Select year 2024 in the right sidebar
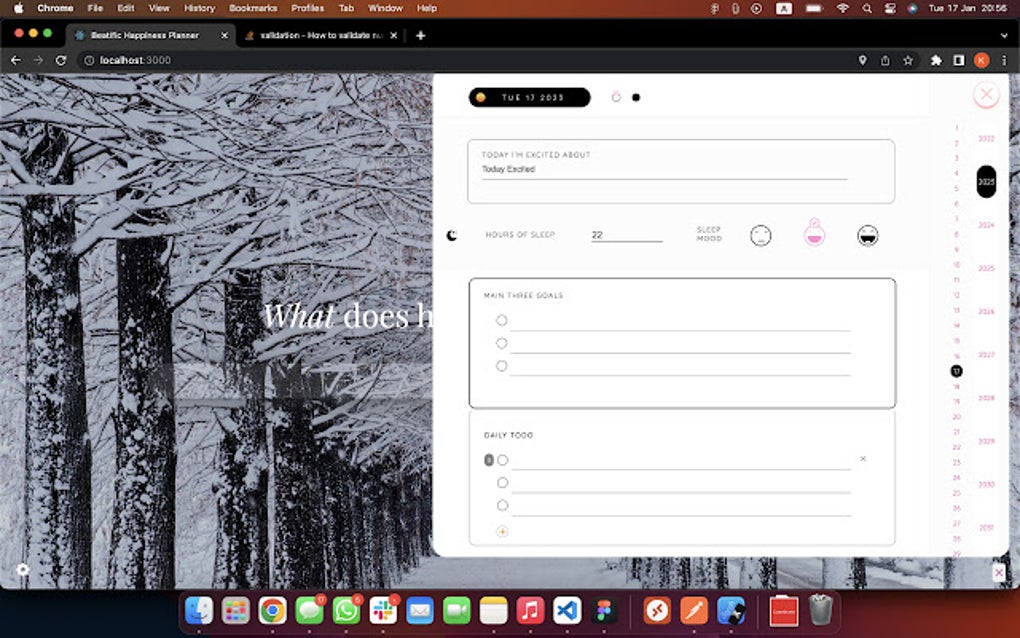Screen dimensions: 1020x638 click(x=985, y=225)
